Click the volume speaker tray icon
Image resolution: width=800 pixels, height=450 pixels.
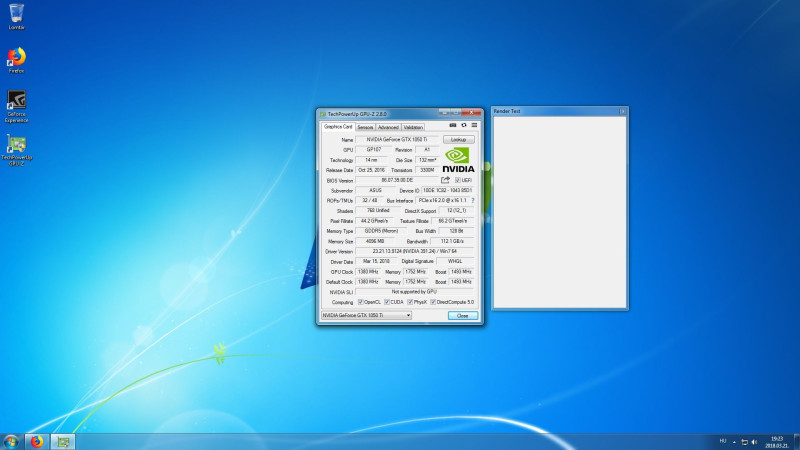click(754, 442)
